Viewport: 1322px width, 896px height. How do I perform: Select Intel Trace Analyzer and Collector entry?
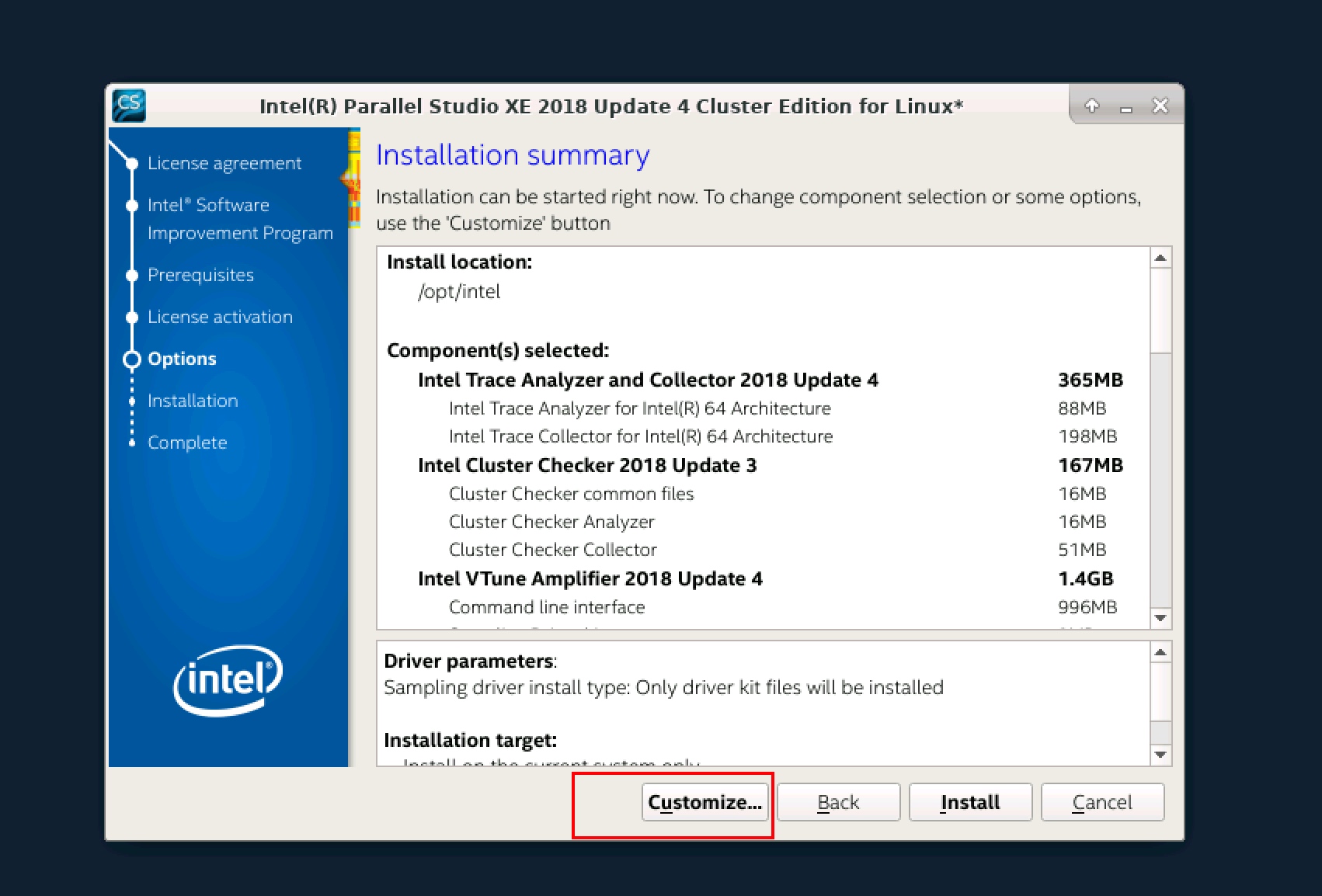point(647,380)
